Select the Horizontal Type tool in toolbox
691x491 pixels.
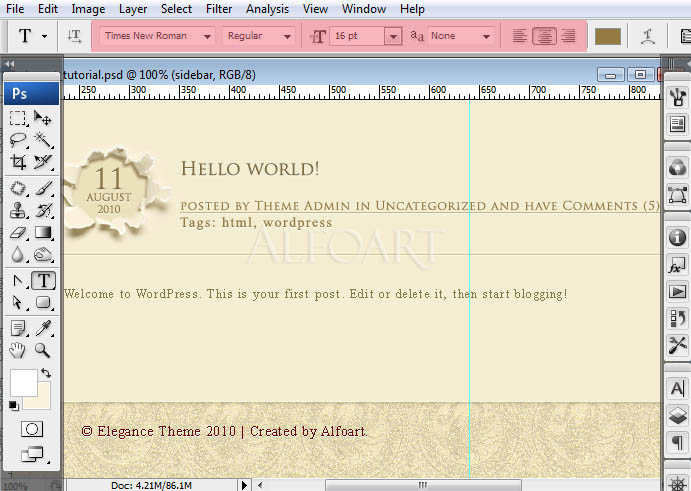tap(43, 281)
